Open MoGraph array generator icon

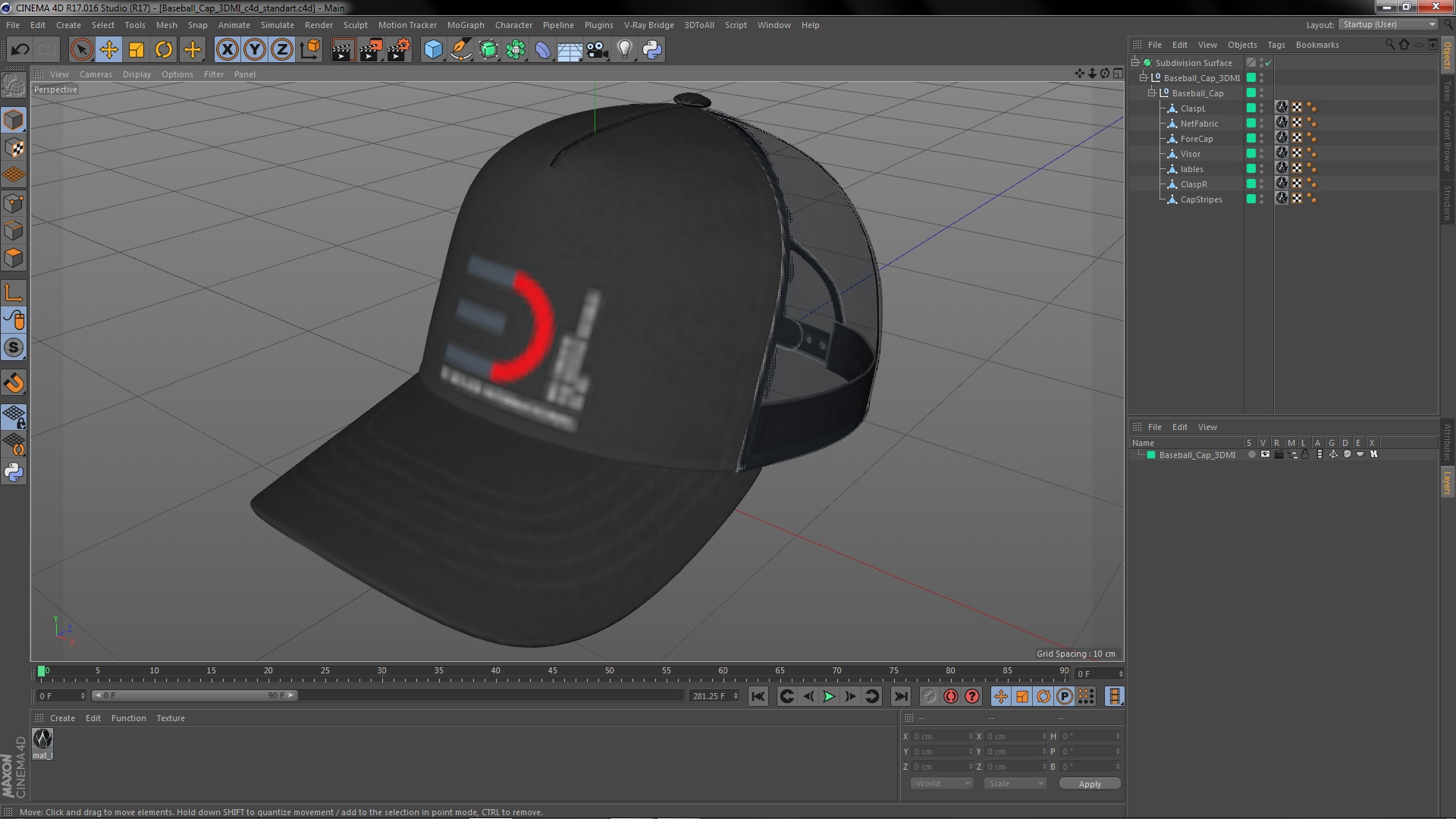tap(516, 50)
